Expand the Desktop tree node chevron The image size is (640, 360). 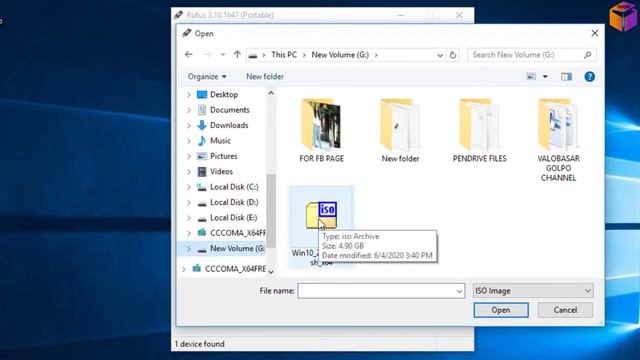(189, 95)
